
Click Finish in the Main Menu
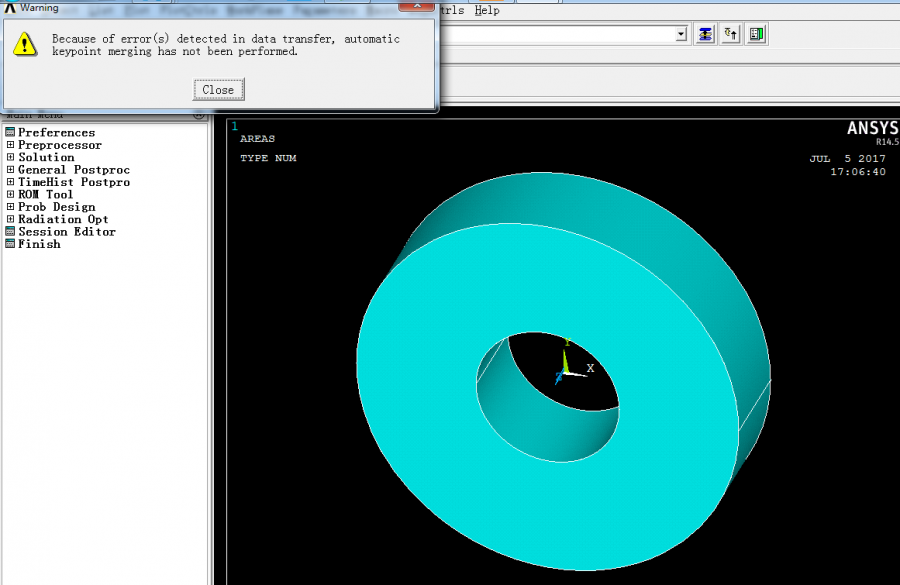tap(39, 244)
